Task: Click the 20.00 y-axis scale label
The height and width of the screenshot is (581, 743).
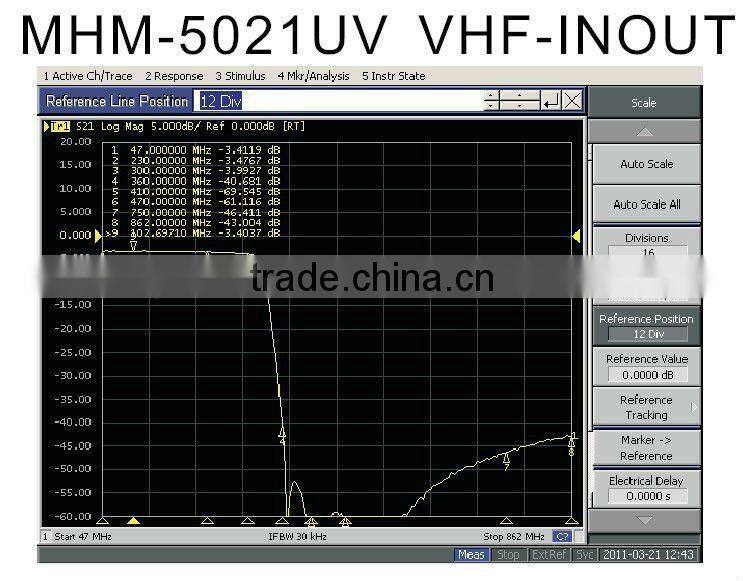Action: [x=75, y=142]
